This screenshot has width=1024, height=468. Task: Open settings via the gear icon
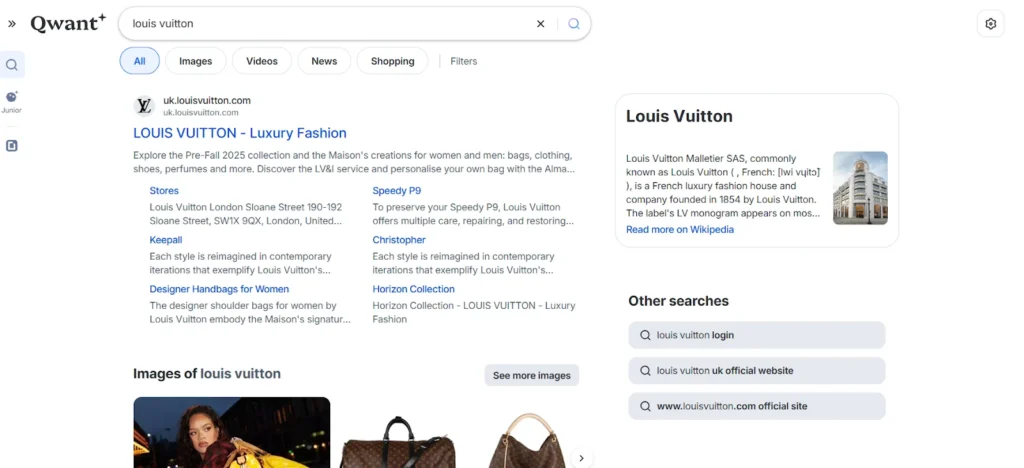click(991, 24)
